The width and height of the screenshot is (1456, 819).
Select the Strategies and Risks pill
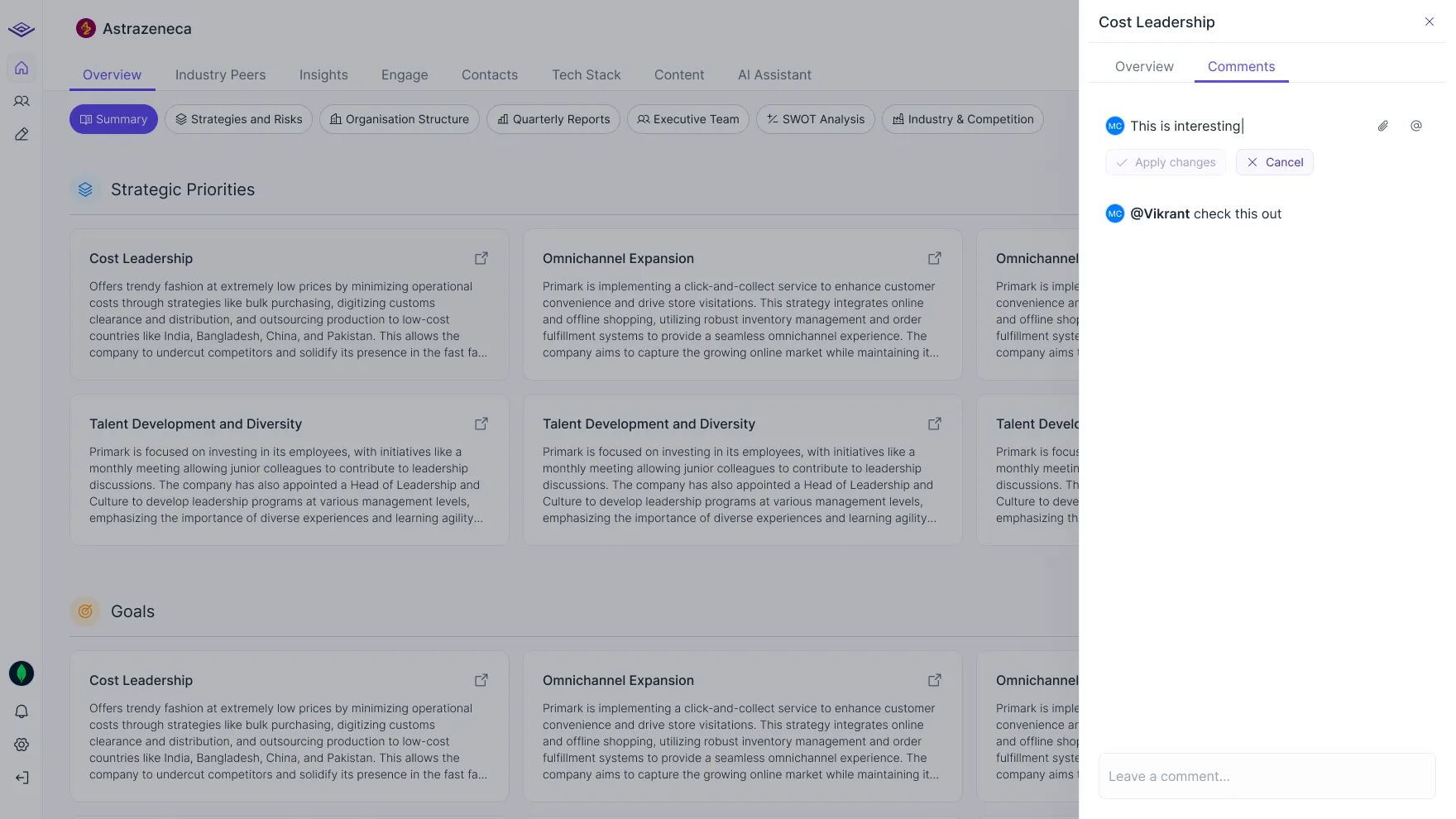tap(239, 119)
